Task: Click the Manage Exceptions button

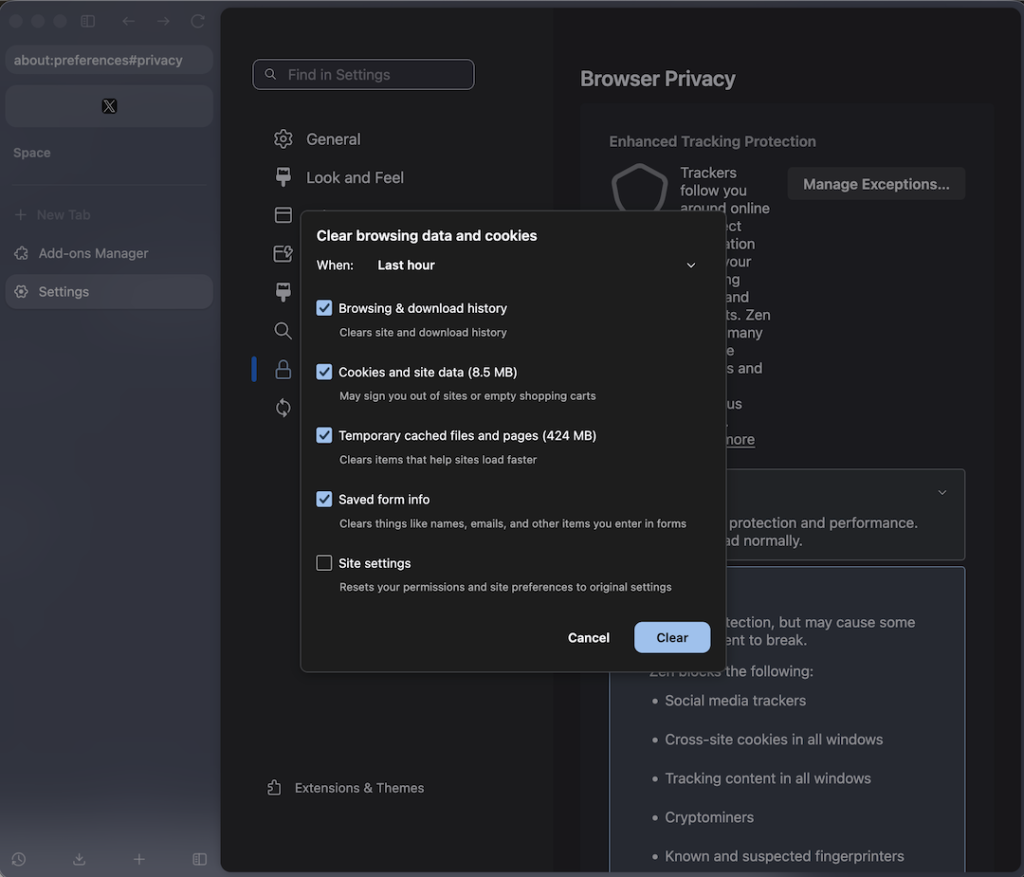Action: (875, 184)
